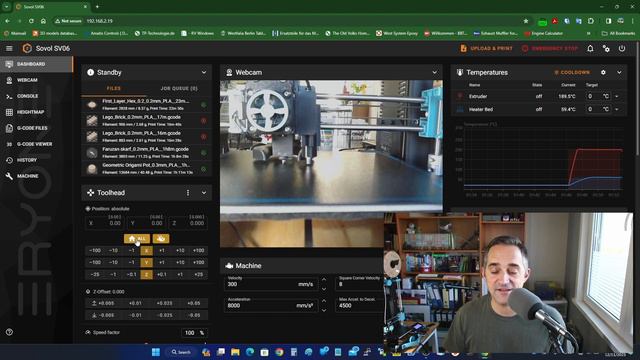This screenshot has height=360, width=640.
Task: Lower Z-offset by -0.025
Action: pos(164,315)
